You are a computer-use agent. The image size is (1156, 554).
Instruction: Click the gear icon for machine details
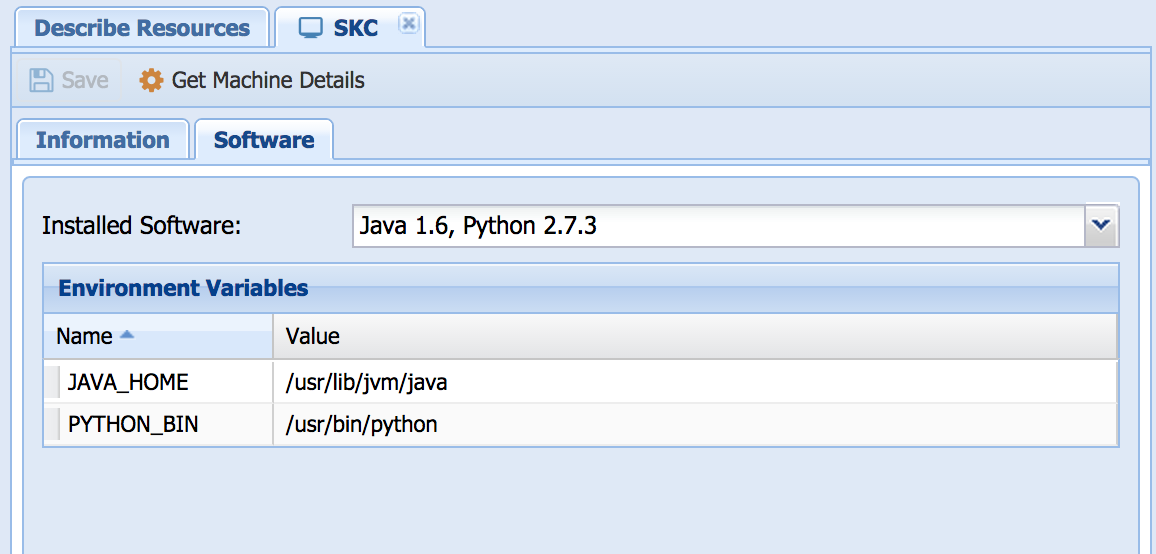(151, 80)
